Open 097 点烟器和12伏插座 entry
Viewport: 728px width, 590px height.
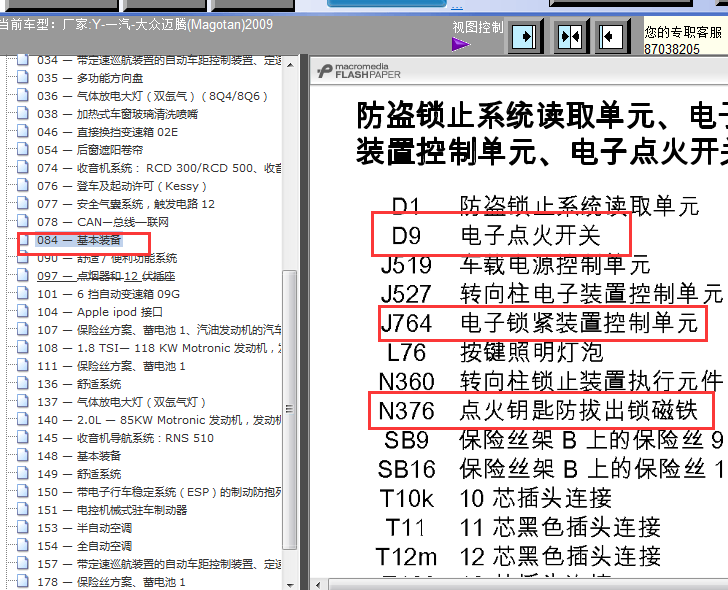point(106,276)
